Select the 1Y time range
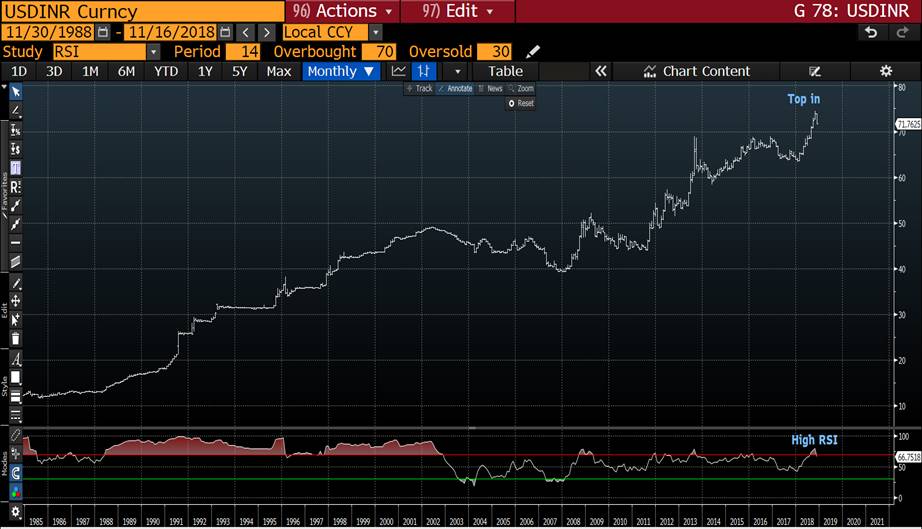Image resolution: width=922 pixels, height=529 pixels. coord(205,71)
